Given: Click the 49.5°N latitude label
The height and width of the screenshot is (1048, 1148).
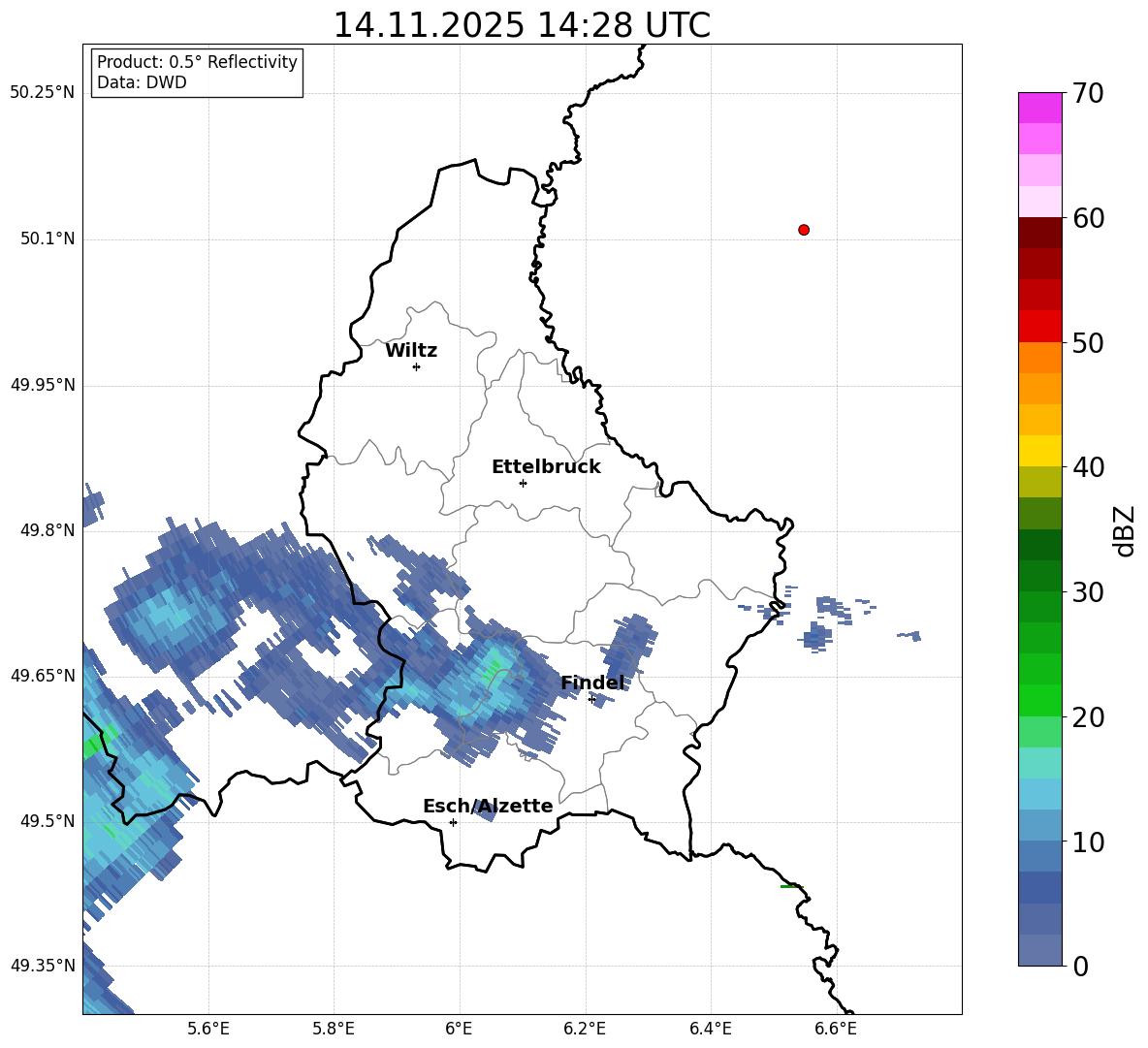Looking at the screenshot, I should pyautogui.click(x=48, y=821).
